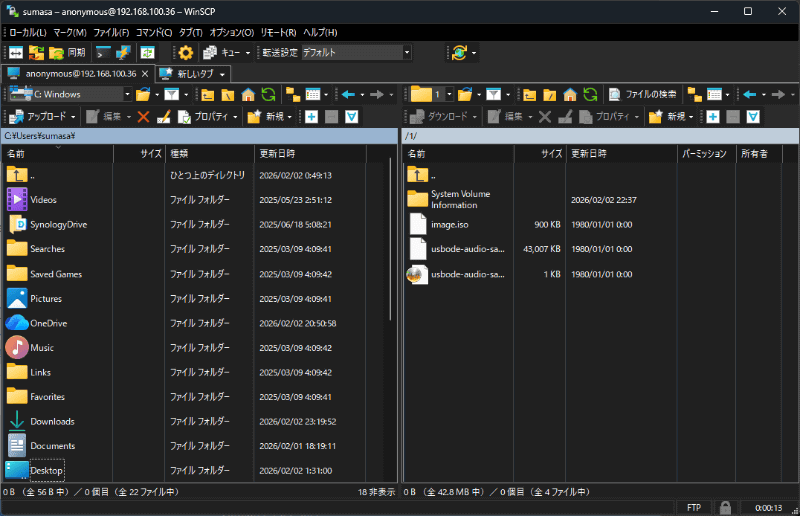
Task: Click the globe session refresh icon
Action: tap(459, 53)
